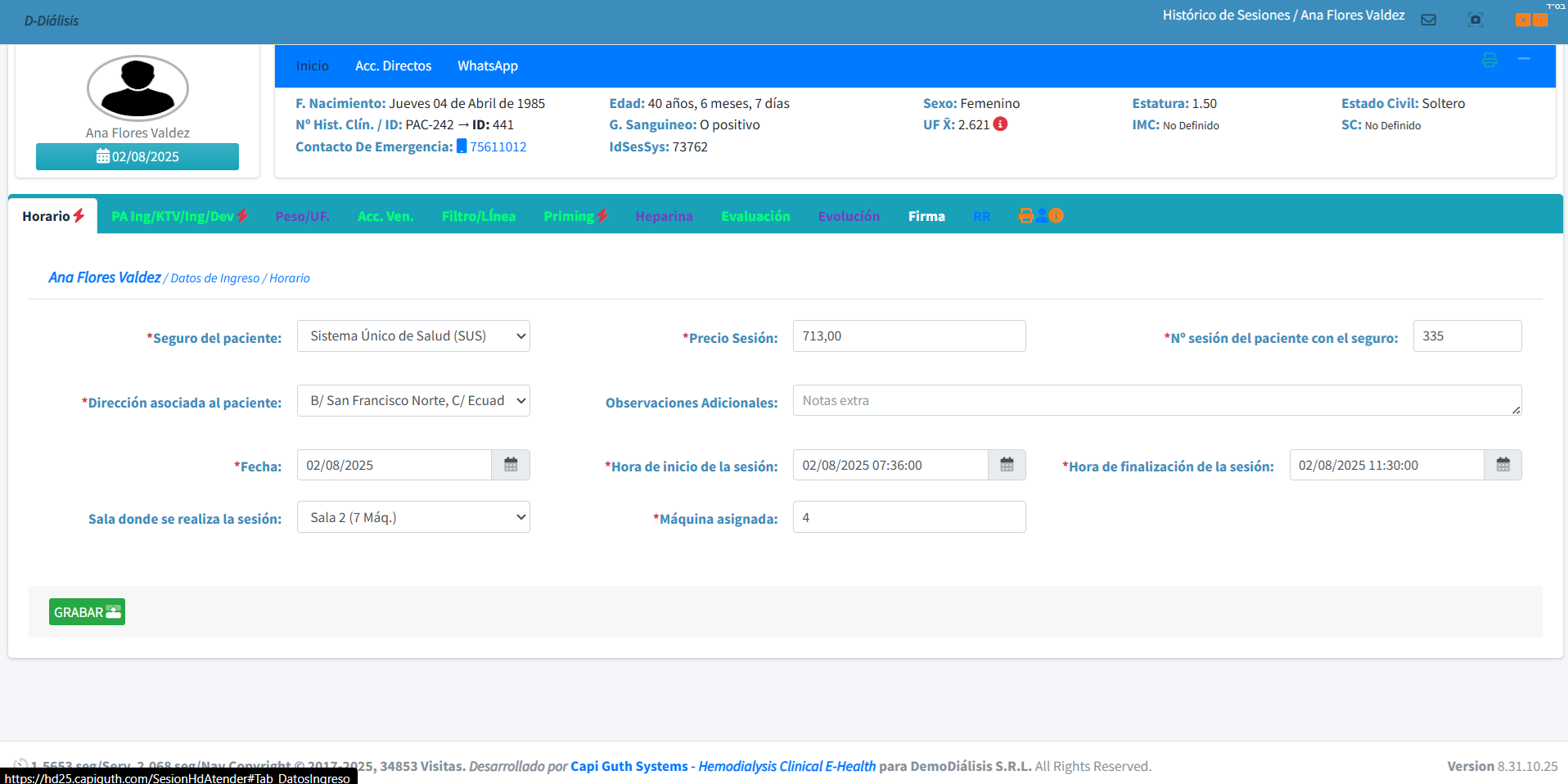Click the camera screenshot icon in the top bar
This screenshot has width=1568, height=784.
click(x=1476, y=19)
